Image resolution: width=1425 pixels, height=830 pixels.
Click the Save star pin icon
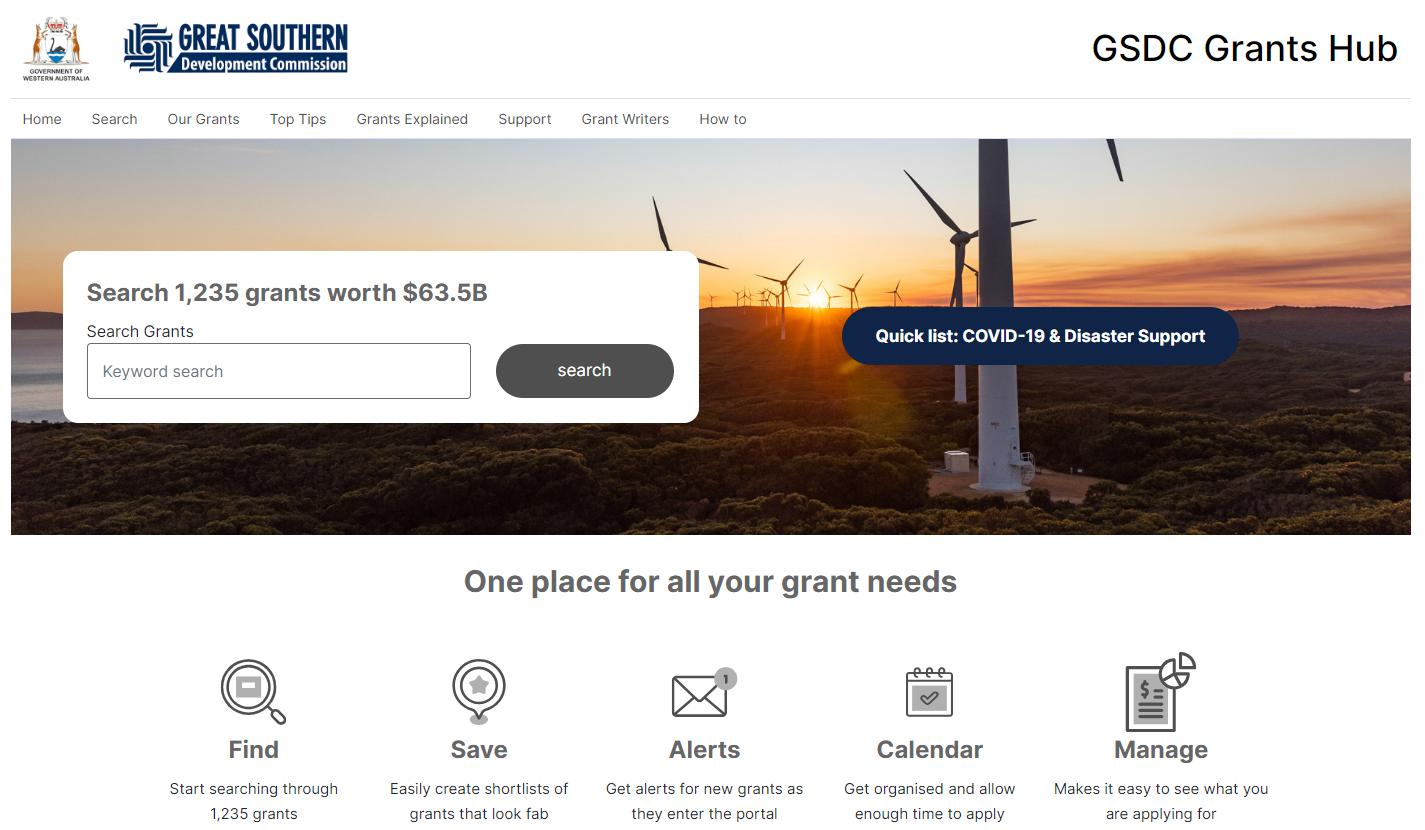(479, 690)
